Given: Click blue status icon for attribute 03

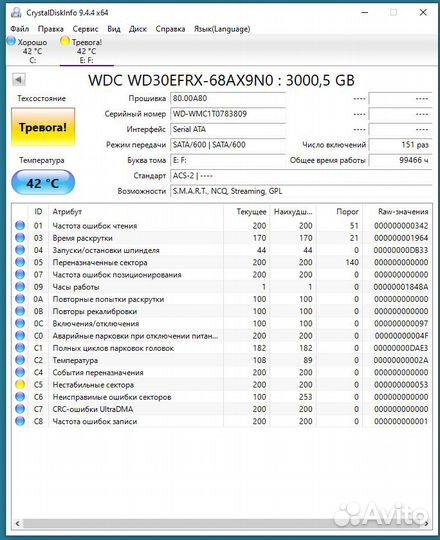Looking at the screenshot, I should pyautogui.click(x=20, y=238).
